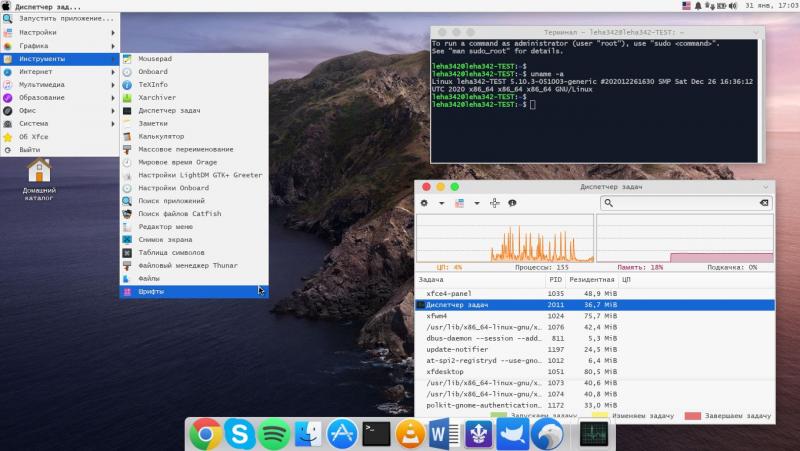The image size is (800, 451).
Task: Sort processes by PID column header
Action: (556, 280)
